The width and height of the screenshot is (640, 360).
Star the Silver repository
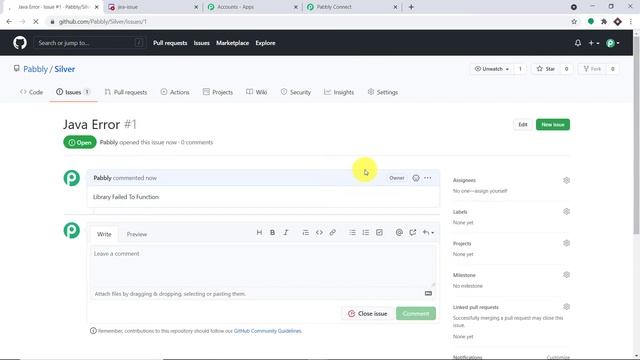click(545, 69)
